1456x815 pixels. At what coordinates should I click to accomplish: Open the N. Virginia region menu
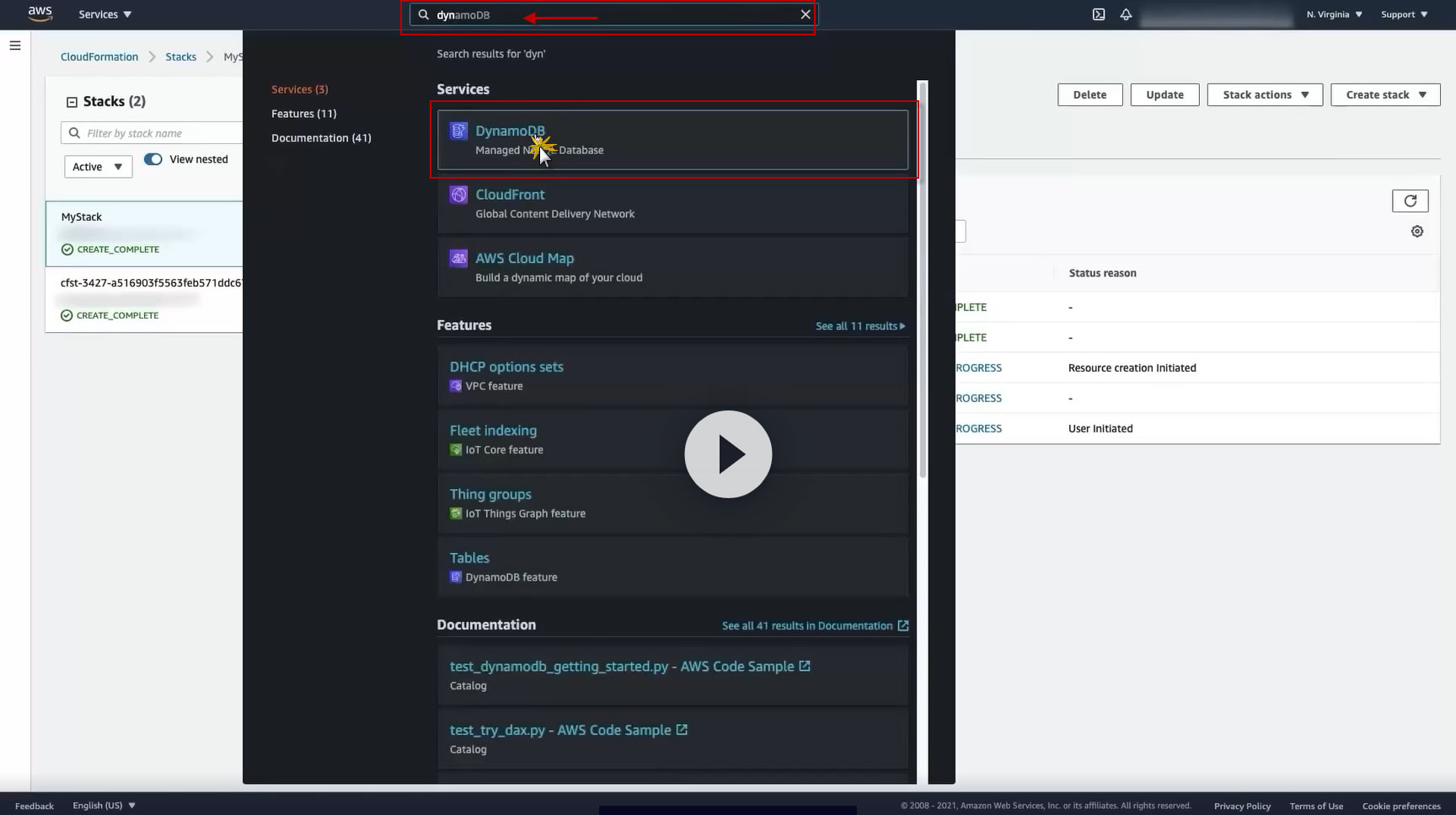point(1334,14)
